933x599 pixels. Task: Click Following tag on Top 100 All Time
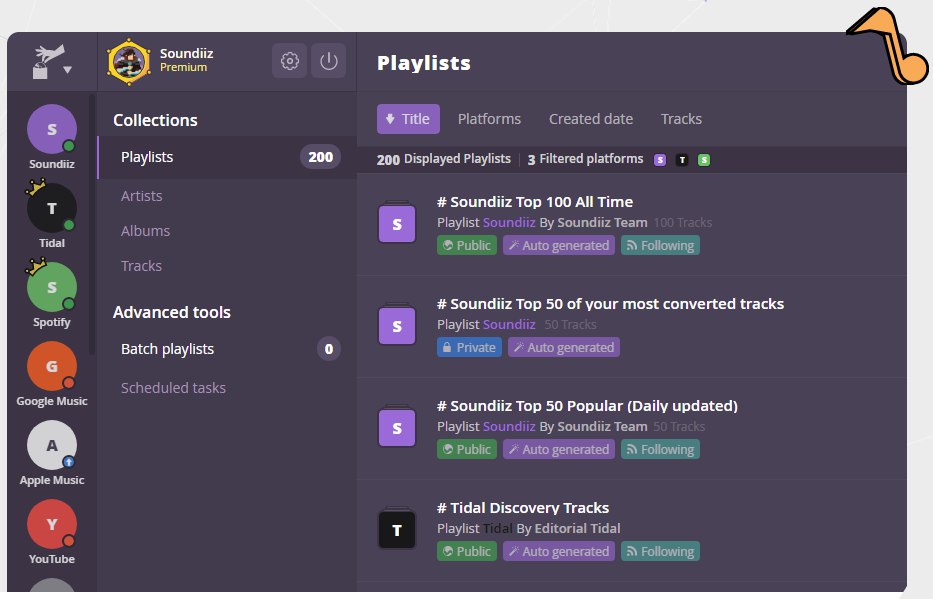tap(660, 246)
